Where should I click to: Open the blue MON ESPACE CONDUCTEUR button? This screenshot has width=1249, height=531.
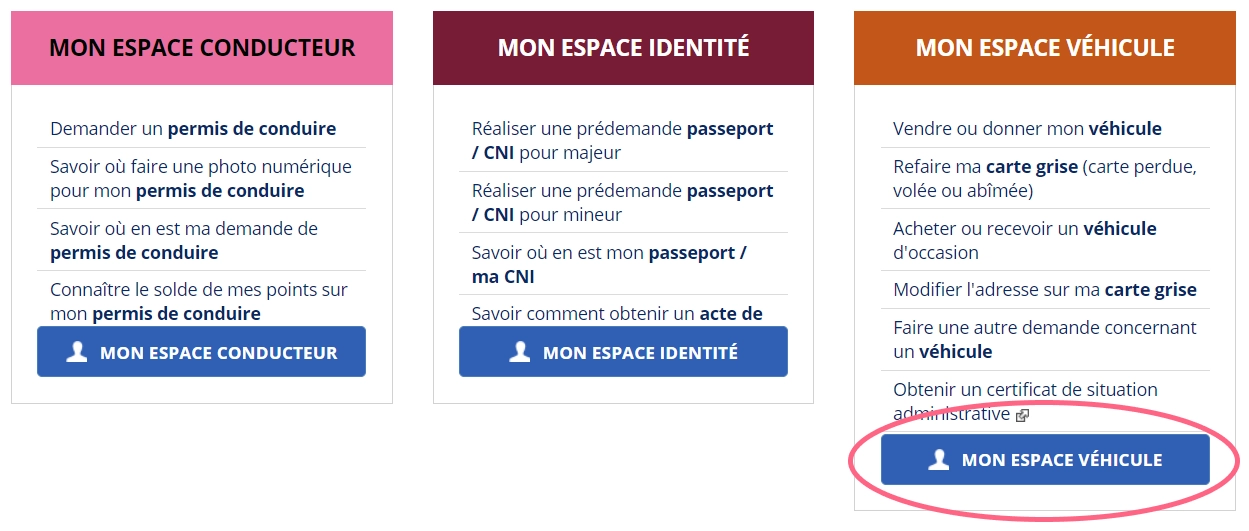(201, 352)
